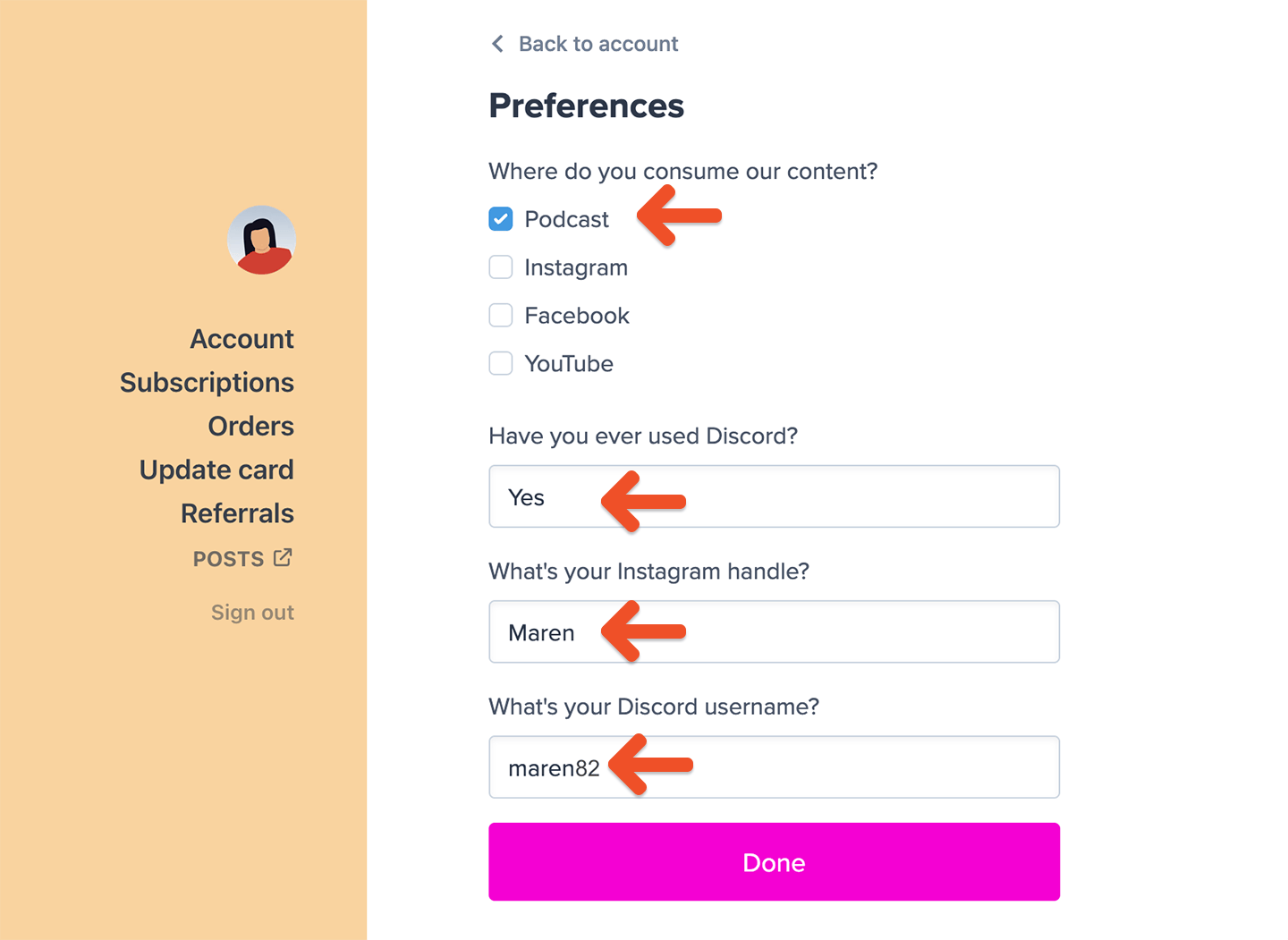Image resolution: width=1288 pixels, height=940 pixels.
Task: Click the Discord username field containing maren82
Action: 774,766
